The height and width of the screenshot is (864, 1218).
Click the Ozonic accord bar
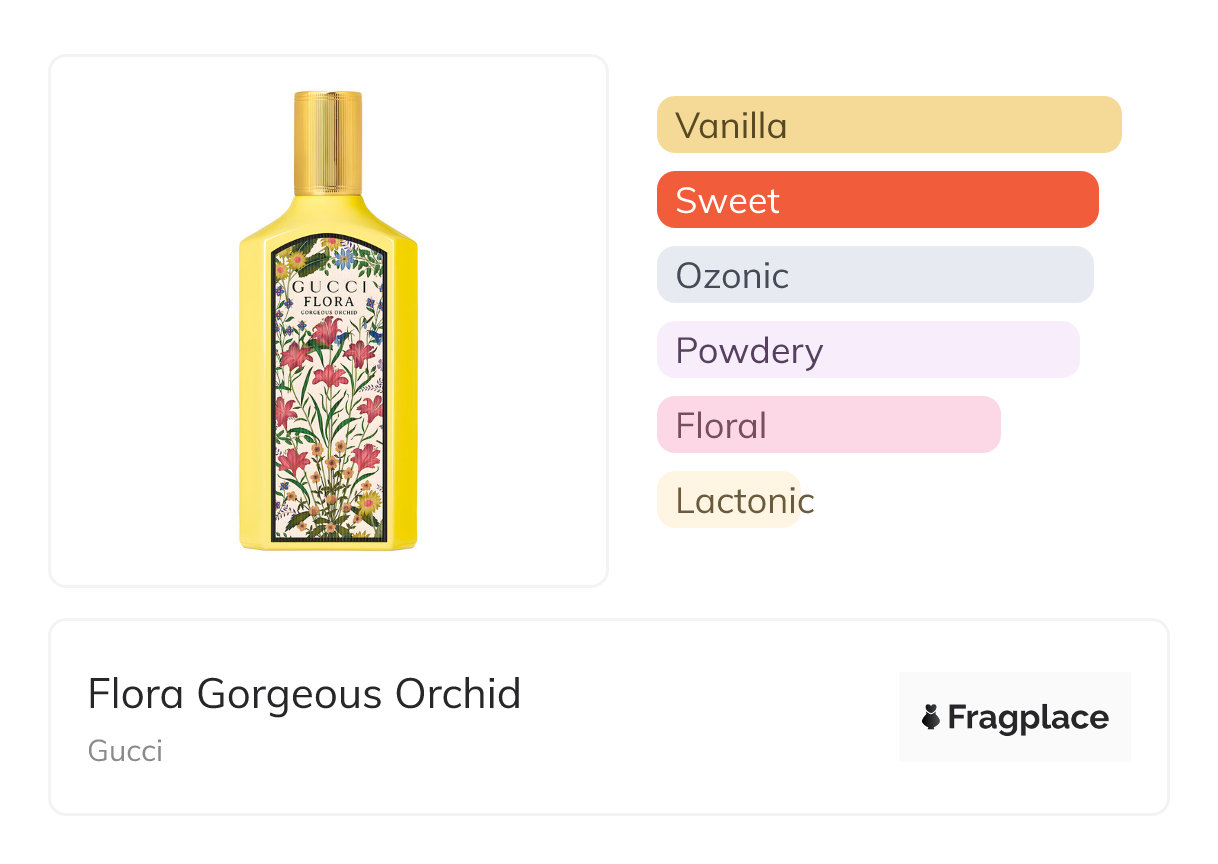(875, 275)
